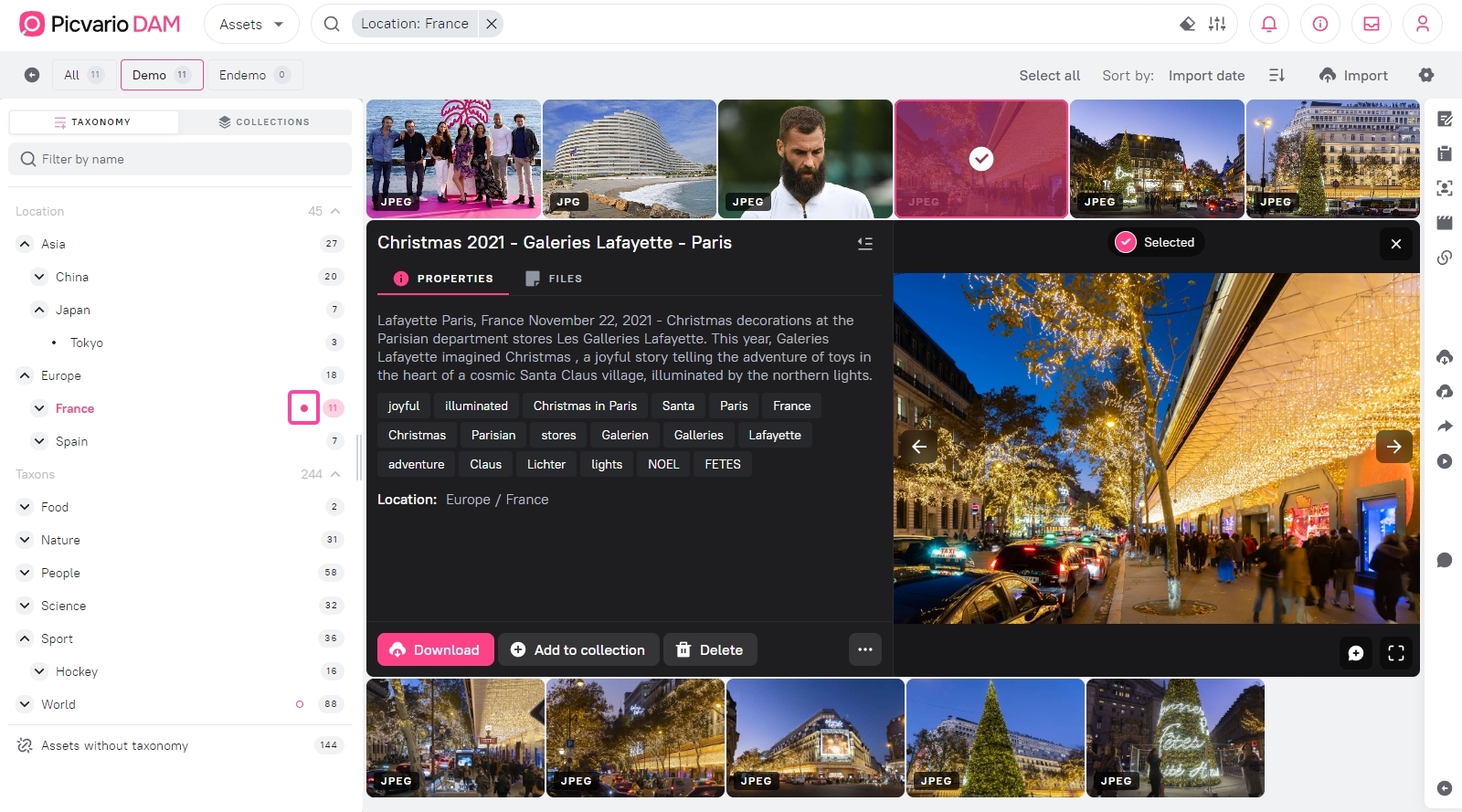Open the Files tab

[x=554, y=279]
